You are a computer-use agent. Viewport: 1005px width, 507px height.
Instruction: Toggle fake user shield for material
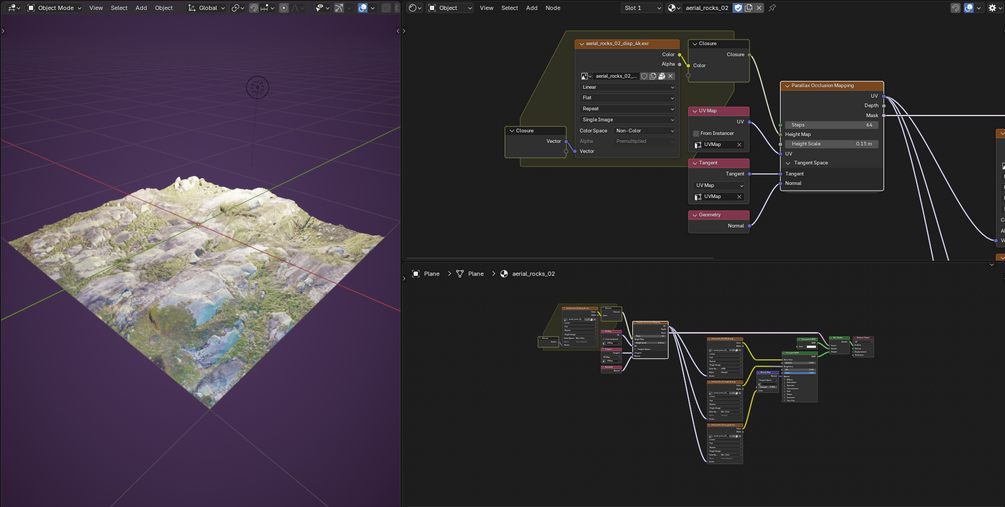[738, 8]
